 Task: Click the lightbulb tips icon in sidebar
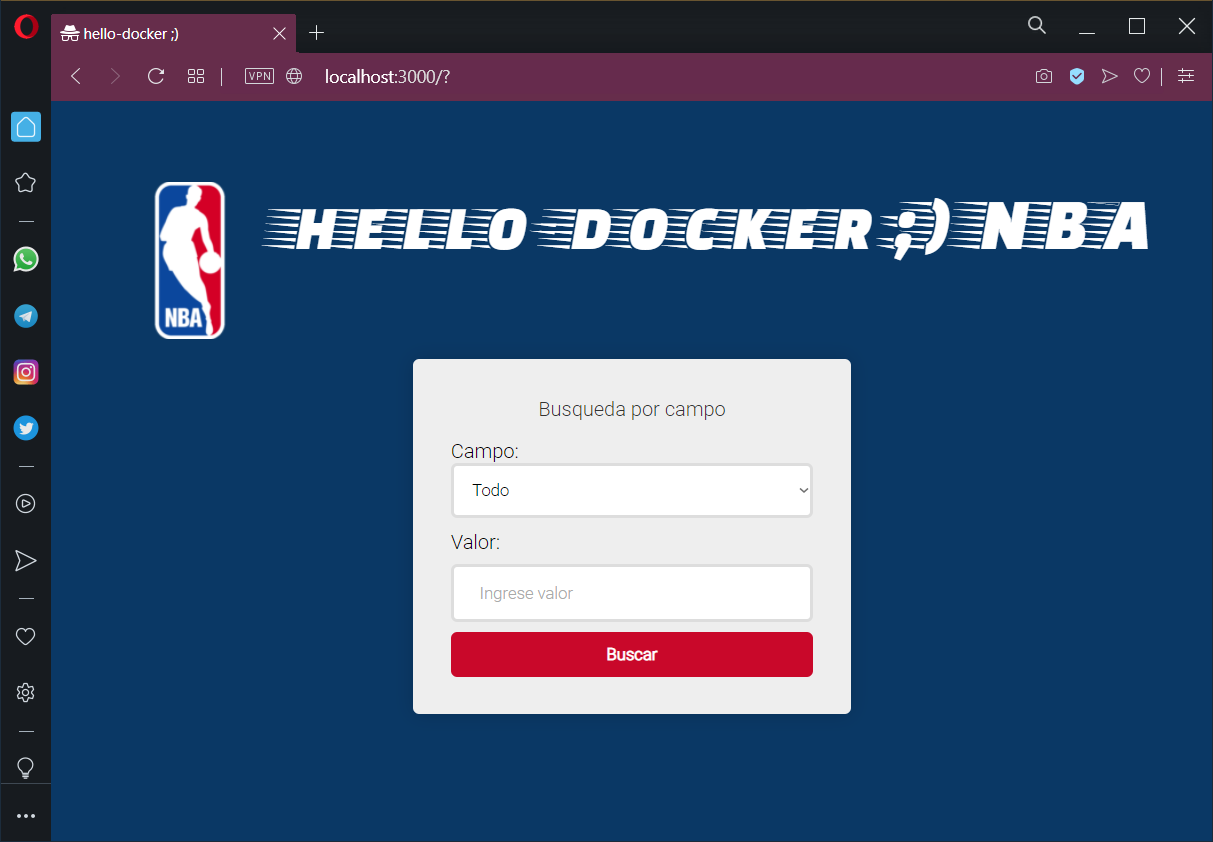(x=26, y=768)
